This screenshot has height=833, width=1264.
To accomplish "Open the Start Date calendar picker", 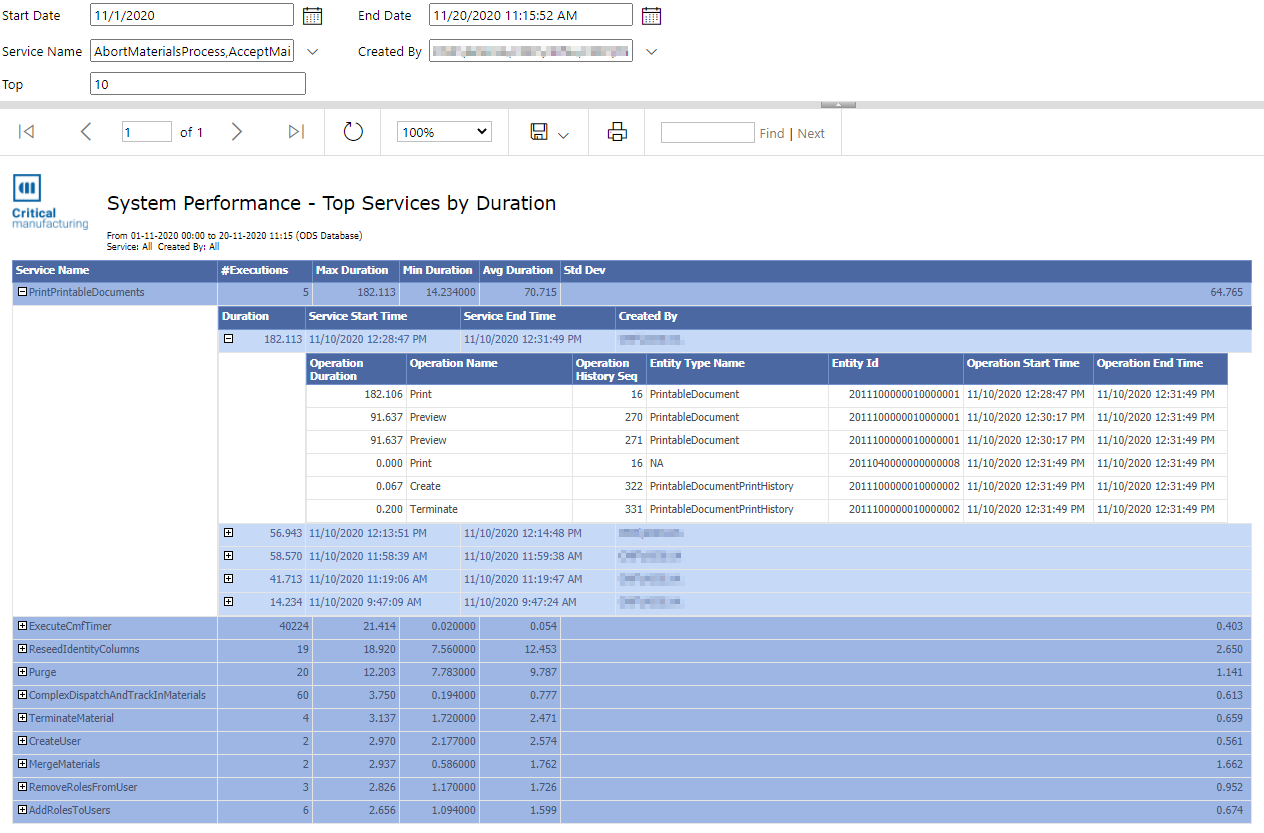I will [x=312, y=15].
